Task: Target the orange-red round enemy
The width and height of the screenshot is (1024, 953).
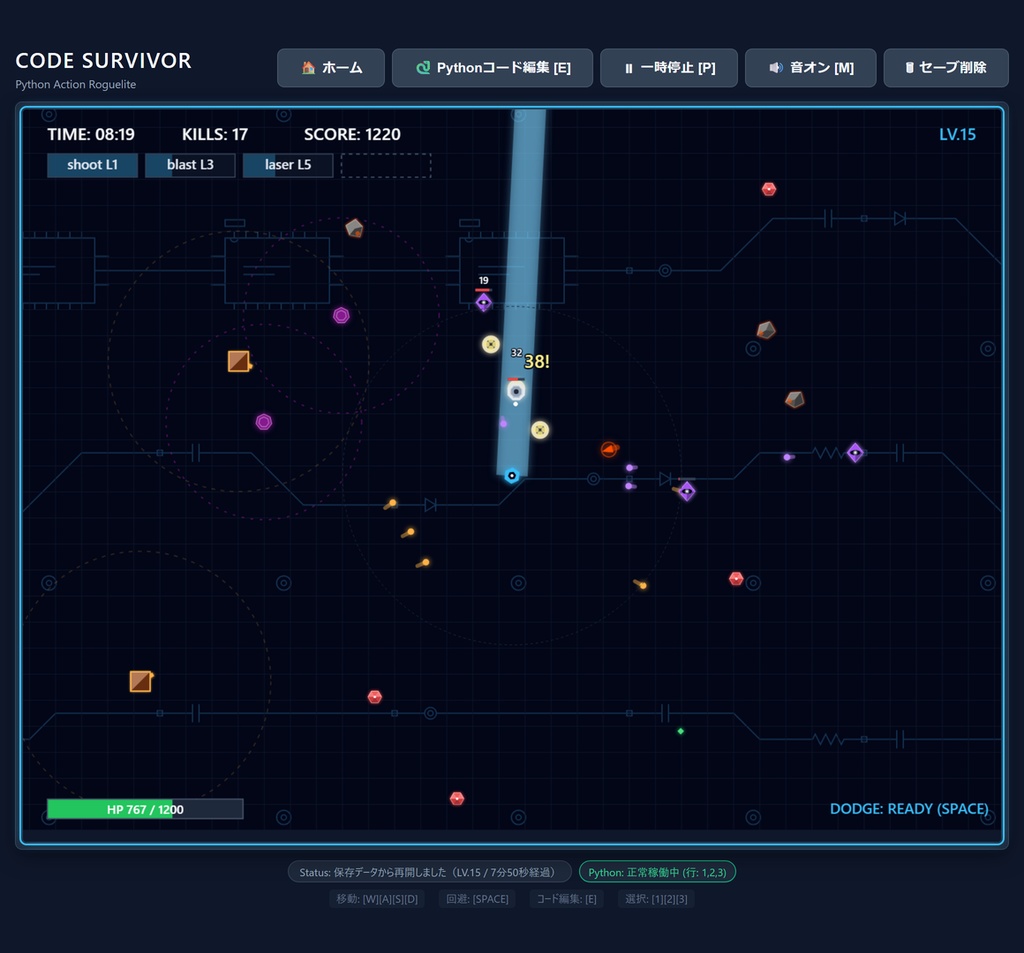Action: click(609, 449)
